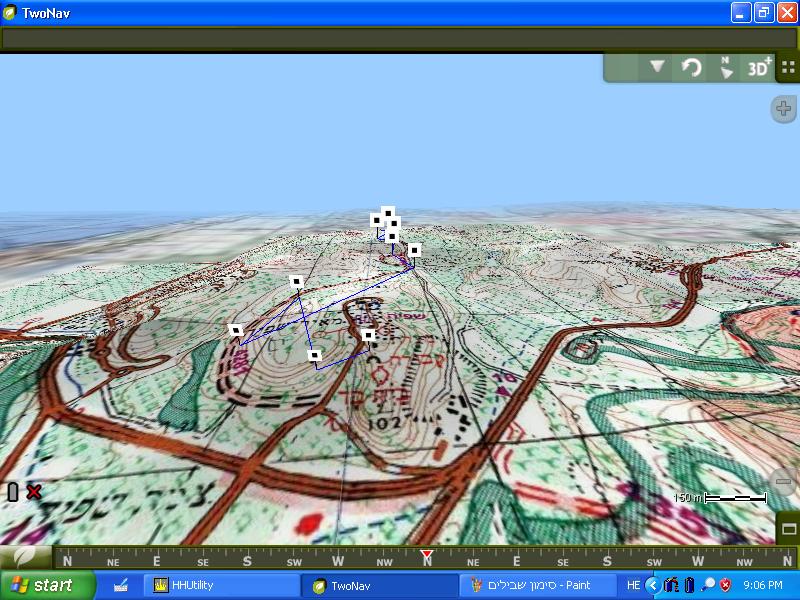Select the leftmost waypoint flag on route

[236, 330]
